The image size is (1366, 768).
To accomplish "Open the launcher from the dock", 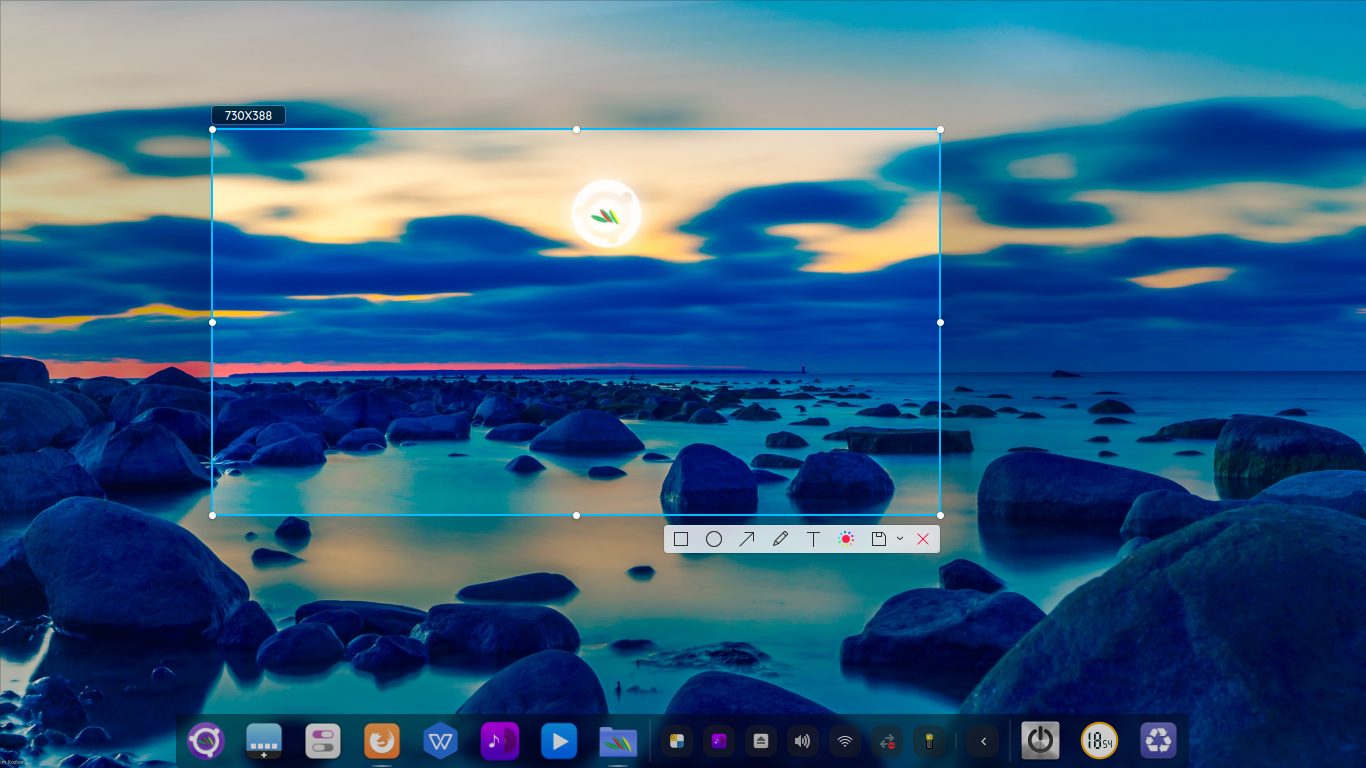I will [x=206, y=741].
